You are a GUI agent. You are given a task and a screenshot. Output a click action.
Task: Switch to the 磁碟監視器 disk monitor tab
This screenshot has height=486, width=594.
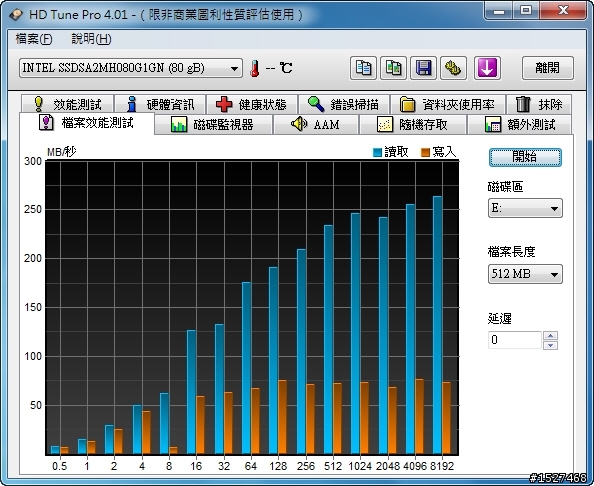coord(214,125)
